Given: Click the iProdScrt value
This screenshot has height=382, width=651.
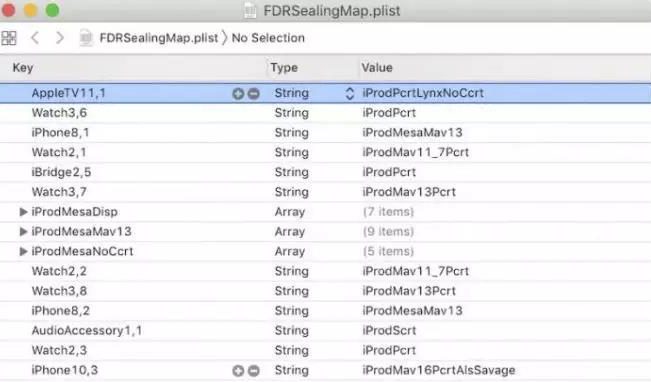Looking at the screenshot, I should 389,331.
